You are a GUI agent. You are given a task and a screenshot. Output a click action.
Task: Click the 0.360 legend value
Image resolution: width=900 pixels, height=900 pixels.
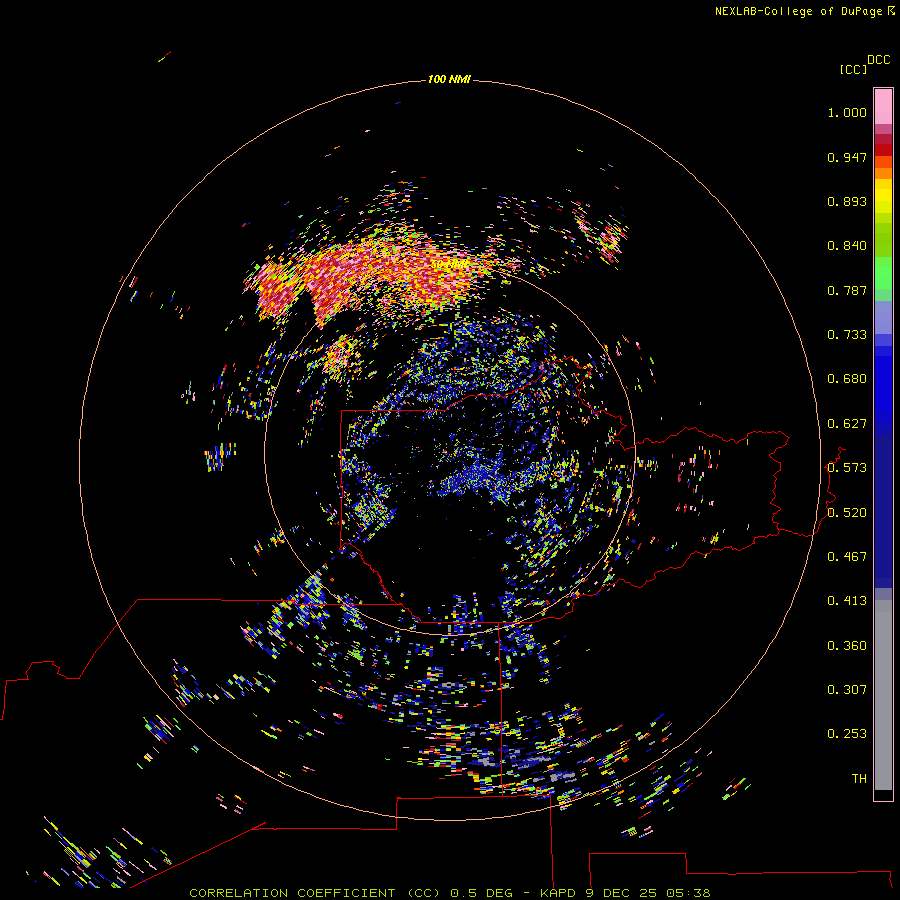tap(847, 646)
